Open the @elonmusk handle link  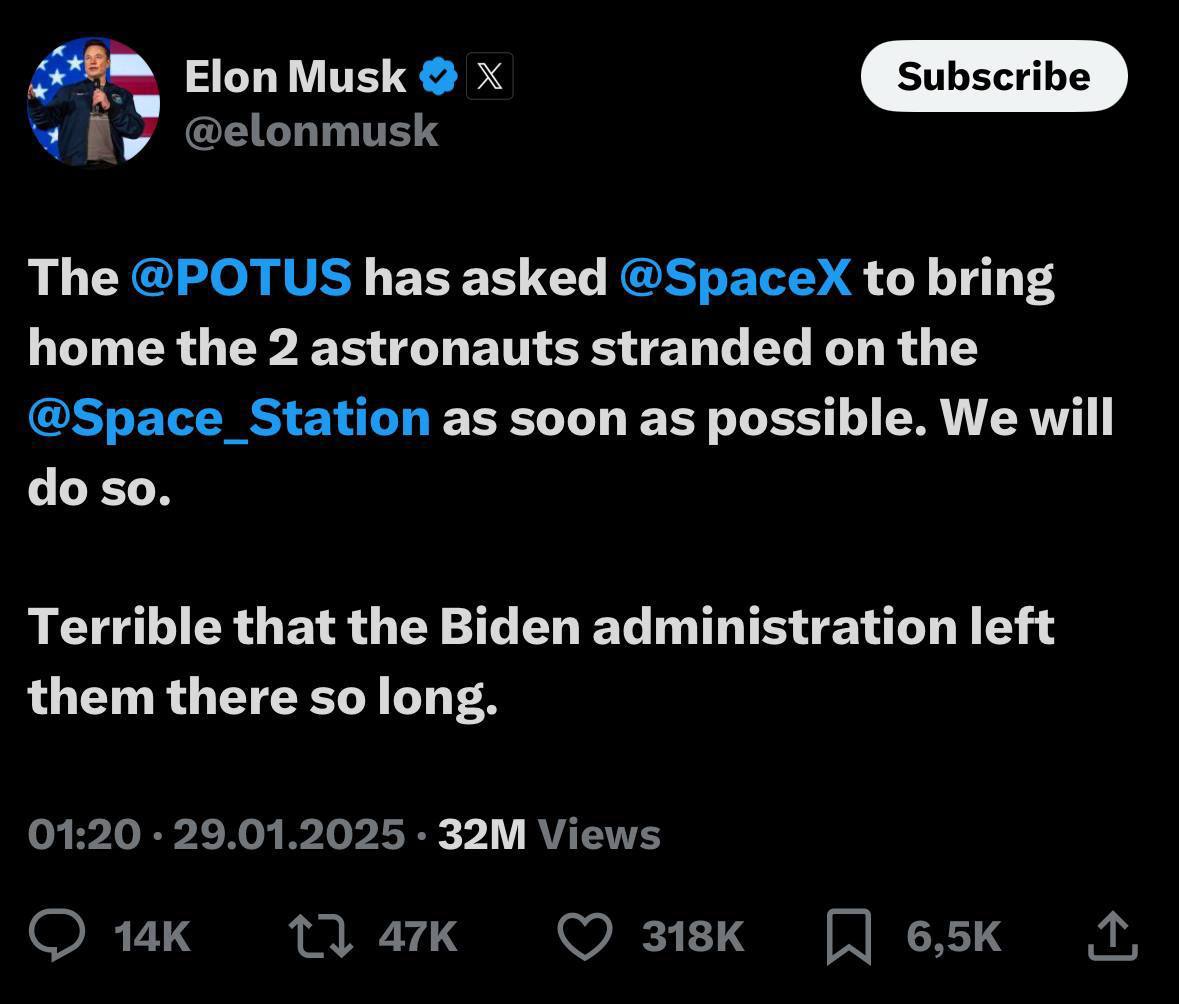311,131
